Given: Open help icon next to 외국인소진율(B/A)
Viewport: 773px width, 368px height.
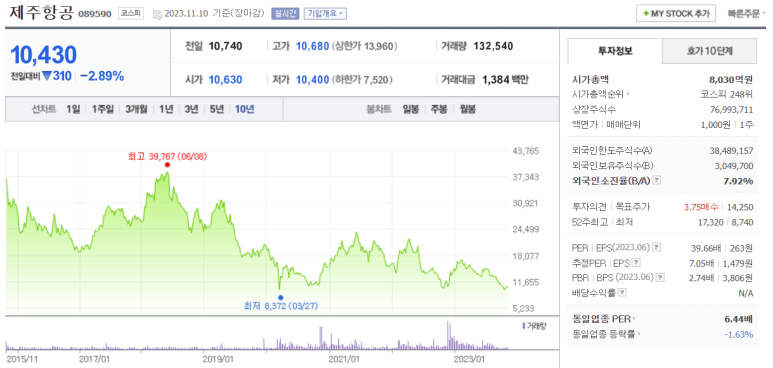Looking at the screenshot, I should point(657,181).
